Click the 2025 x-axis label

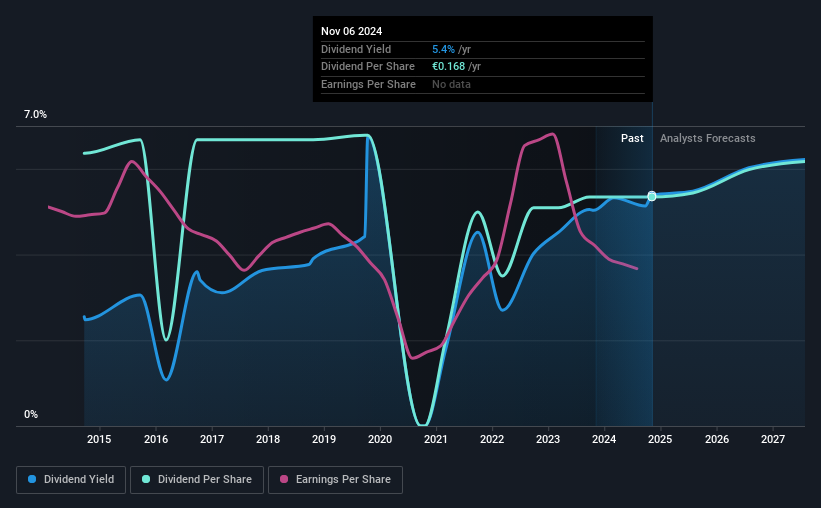coord(660,439)
